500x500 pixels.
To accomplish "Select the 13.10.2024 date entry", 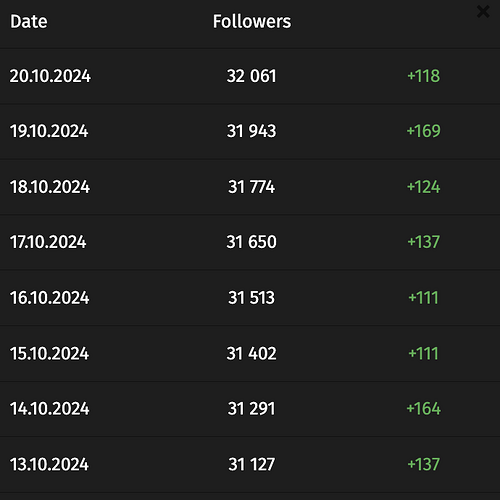I will 50,464.
